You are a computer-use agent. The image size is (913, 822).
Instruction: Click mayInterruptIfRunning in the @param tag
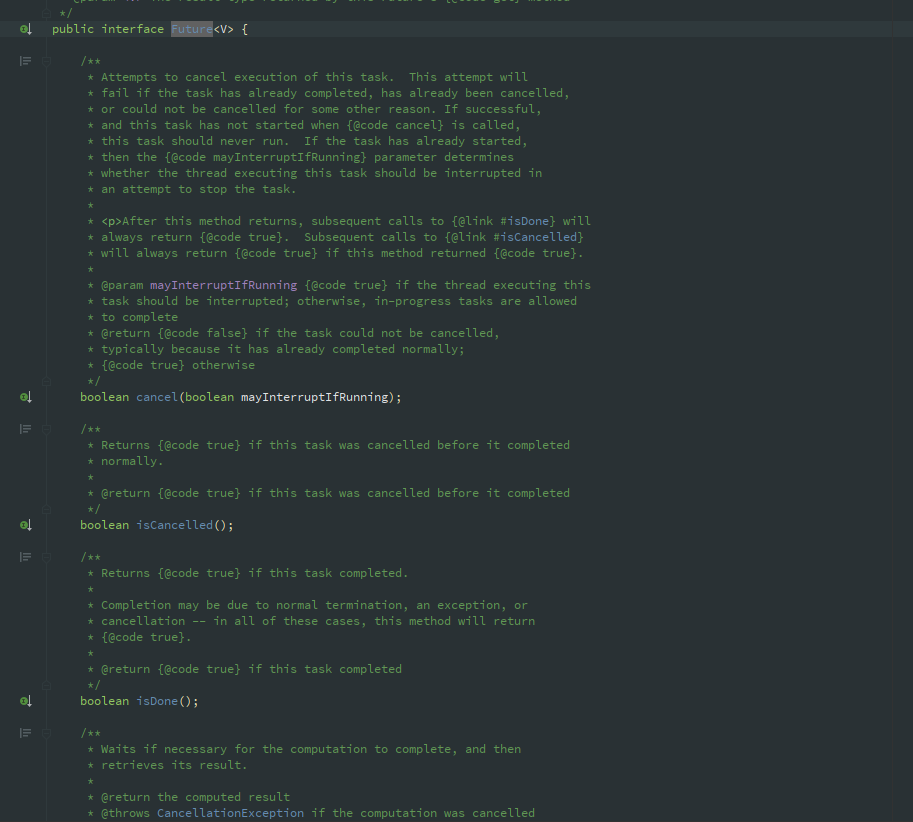pos(224,285)
